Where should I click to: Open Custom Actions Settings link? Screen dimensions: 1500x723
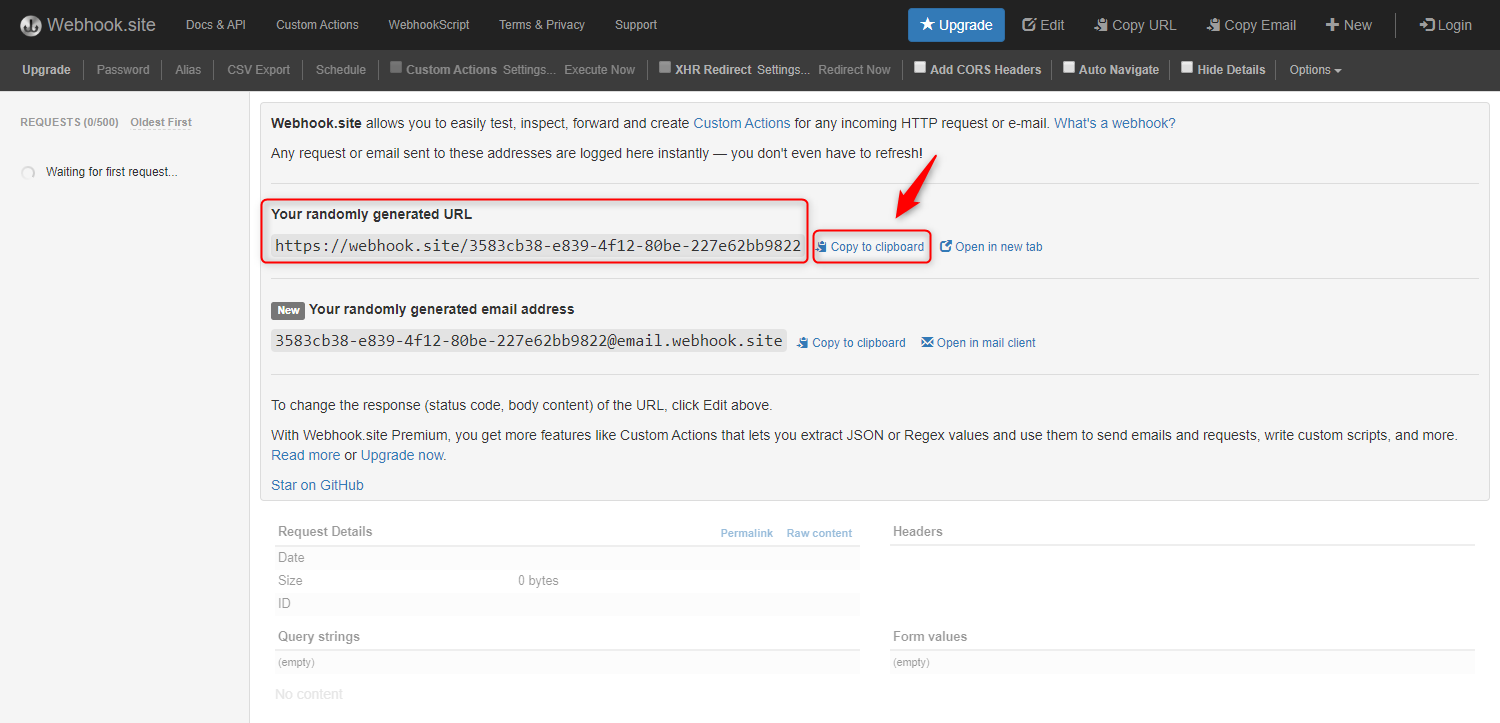(x=530, y=70)
